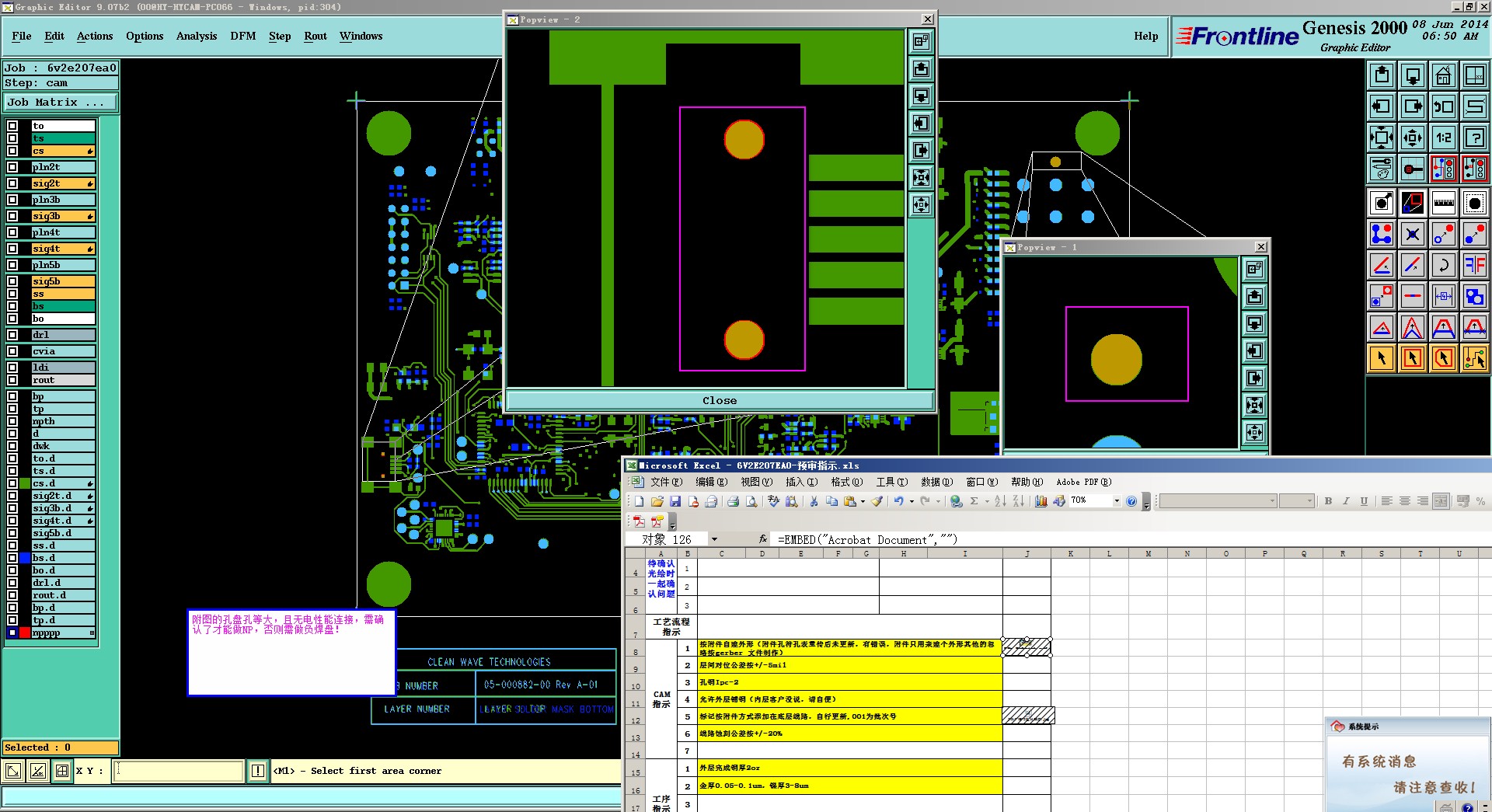This screenshot has width=1492, height=812.
Task: Click the Job Matrix button
Action: pyautogui.click(x=60, y=102)
